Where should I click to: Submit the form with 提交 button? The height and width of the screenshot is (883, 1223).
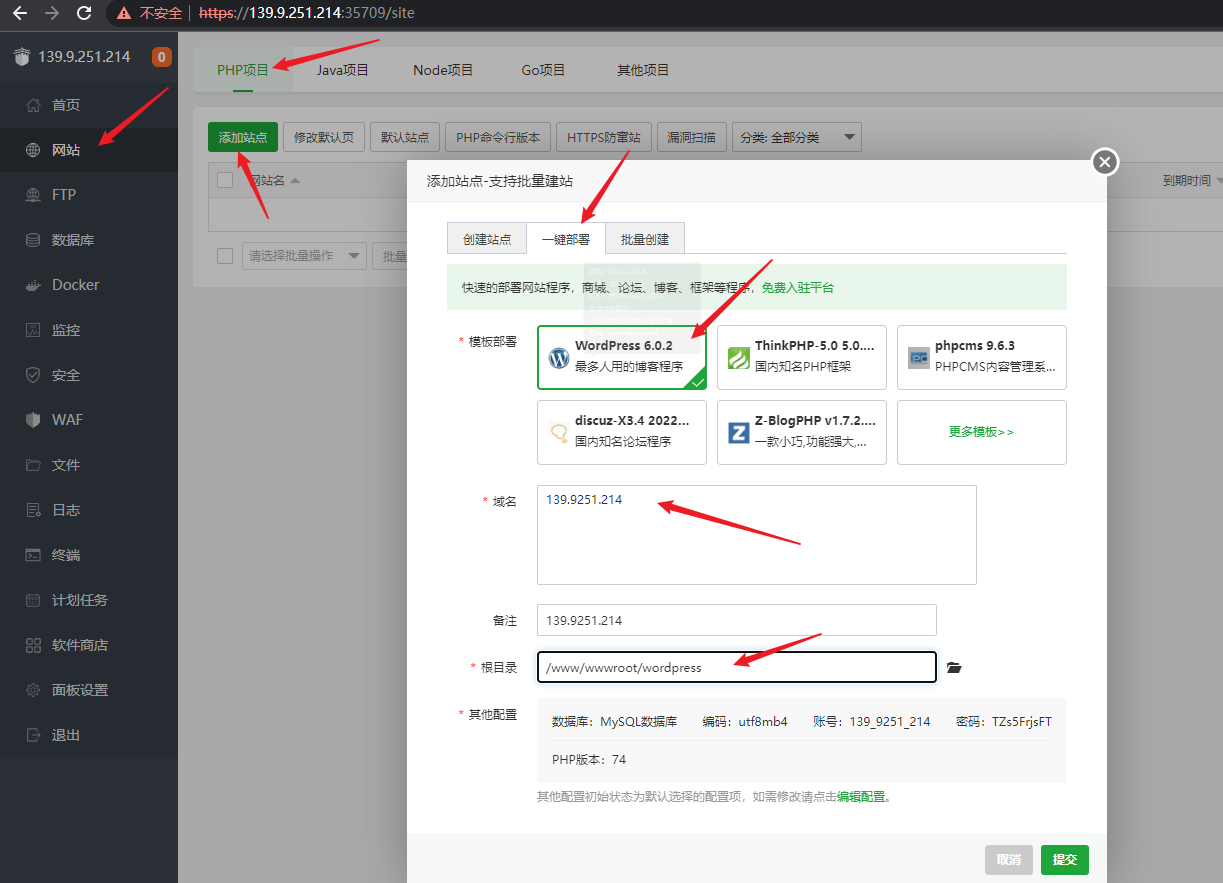click(1065, 860)
